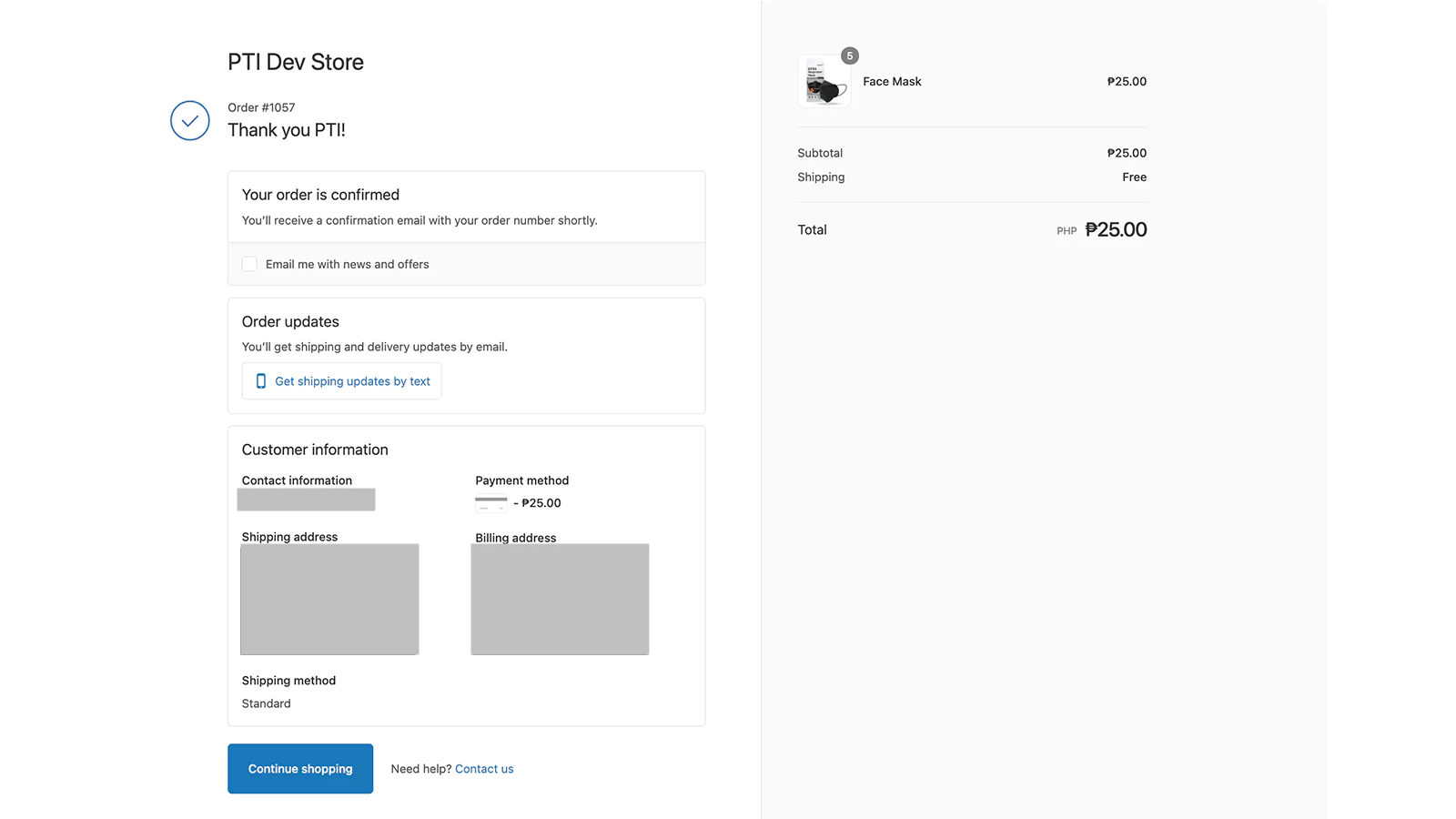Click the PTI Dev Store title
The height and width of the screenshot is (819, 1456).
point(296,62)
